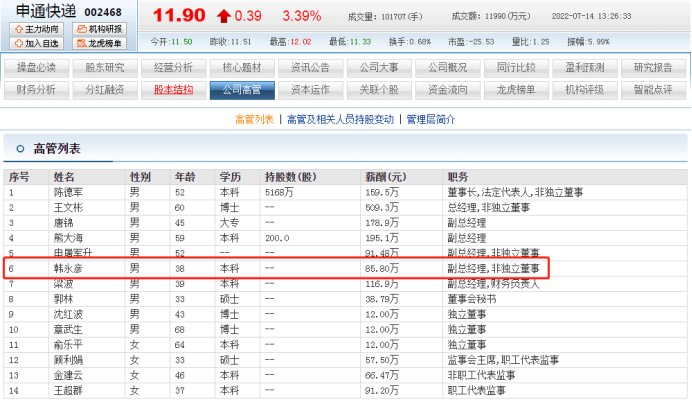
Task: Open the 资金流向 tab
Action: (448, 90)
